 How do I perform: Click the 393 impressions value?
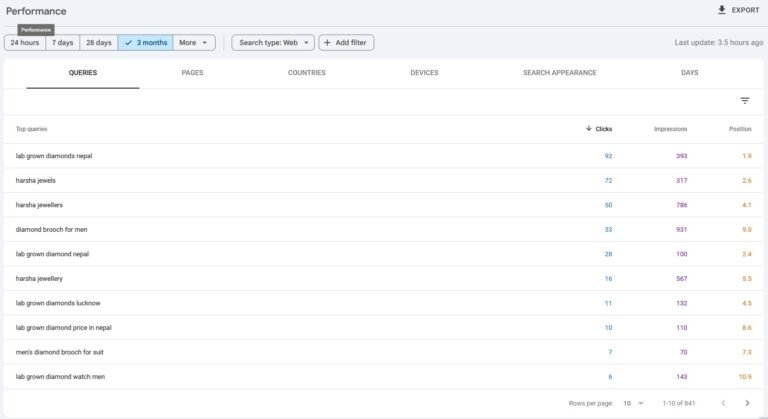pyautogui.click(x=682, y=156)
